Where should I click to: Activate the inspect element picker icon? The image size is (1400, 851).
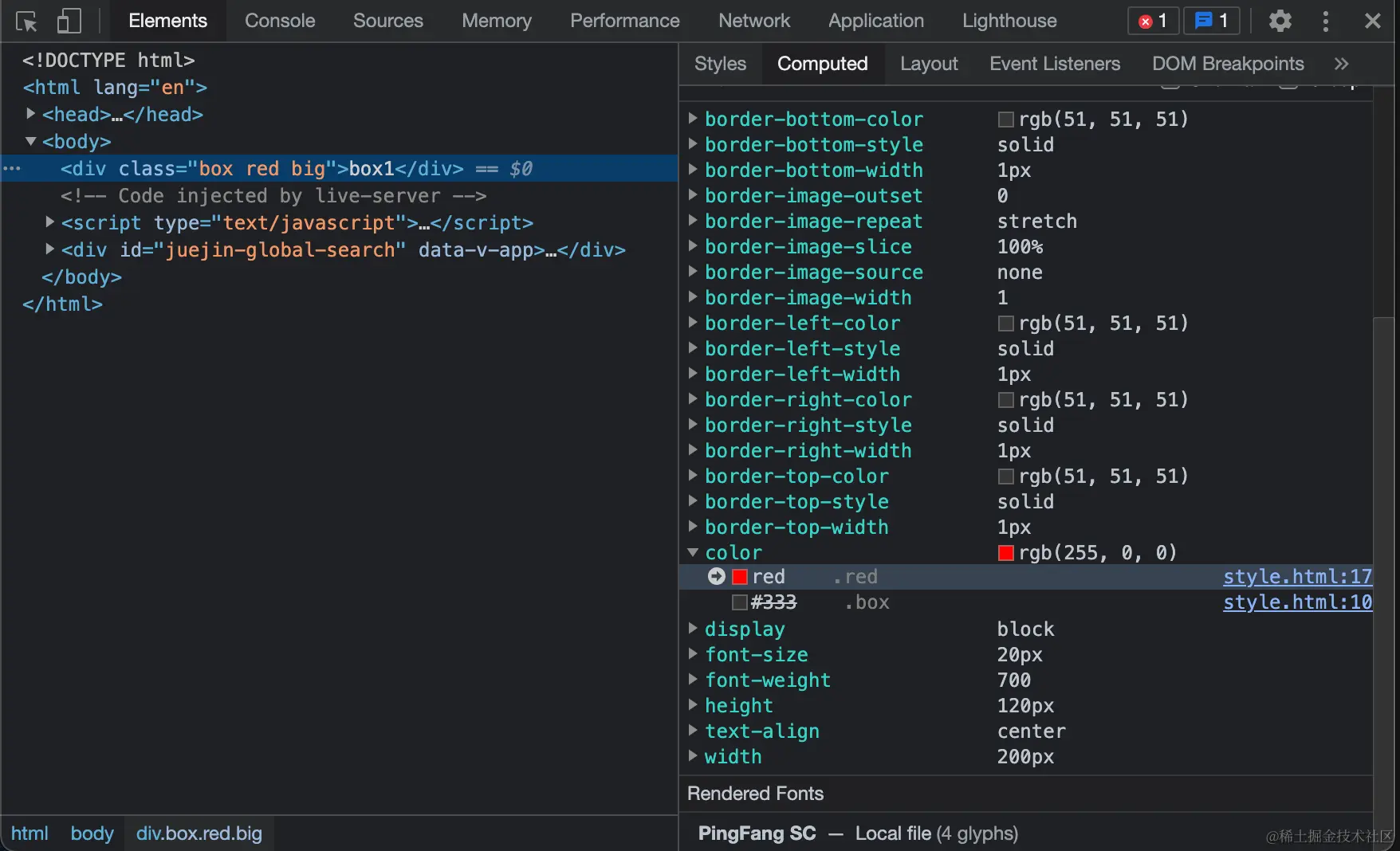click(26, 22)
